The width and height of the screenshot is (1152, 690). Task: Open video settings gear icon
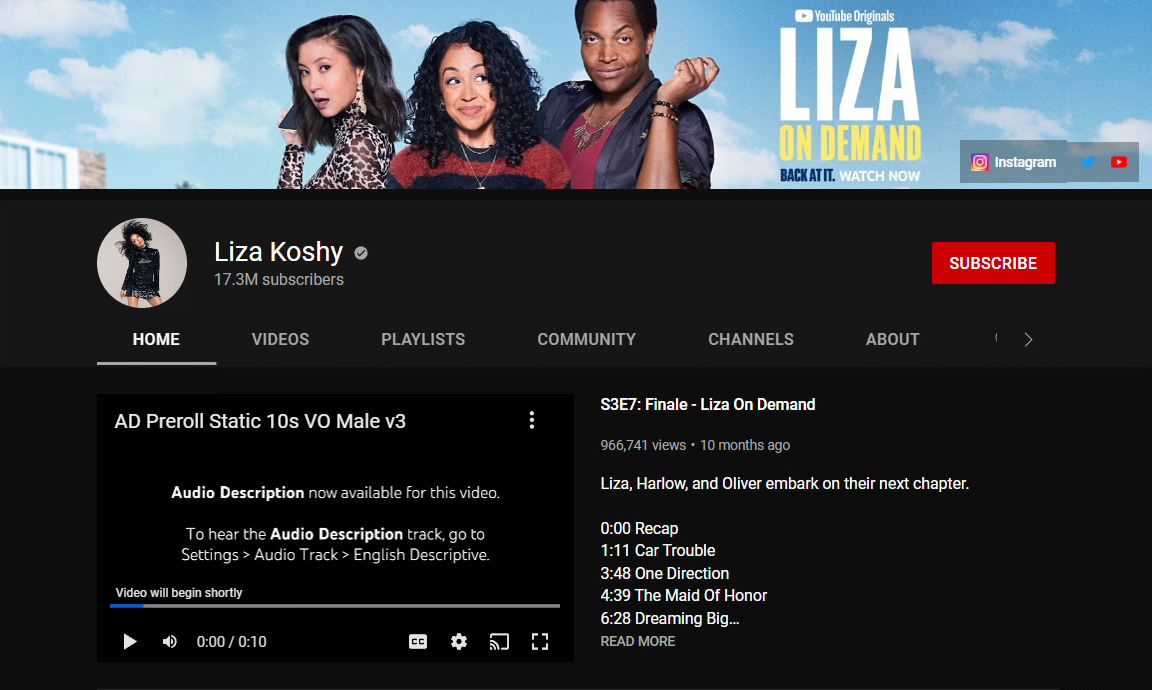click(459, 642)
